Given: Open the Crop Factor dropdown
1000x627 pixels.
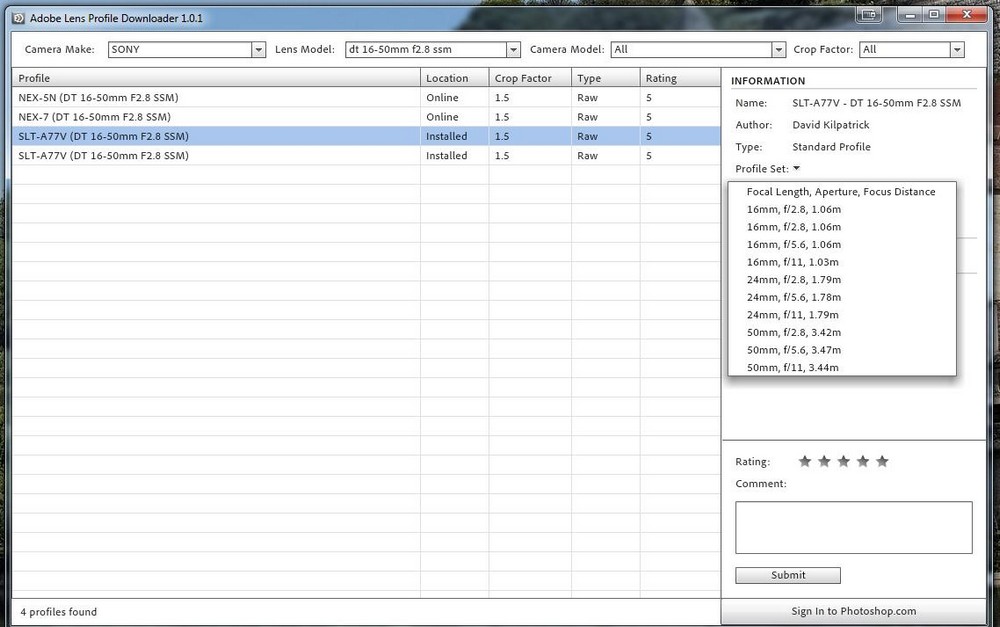Looking at the screenshot, I should 911,50.
